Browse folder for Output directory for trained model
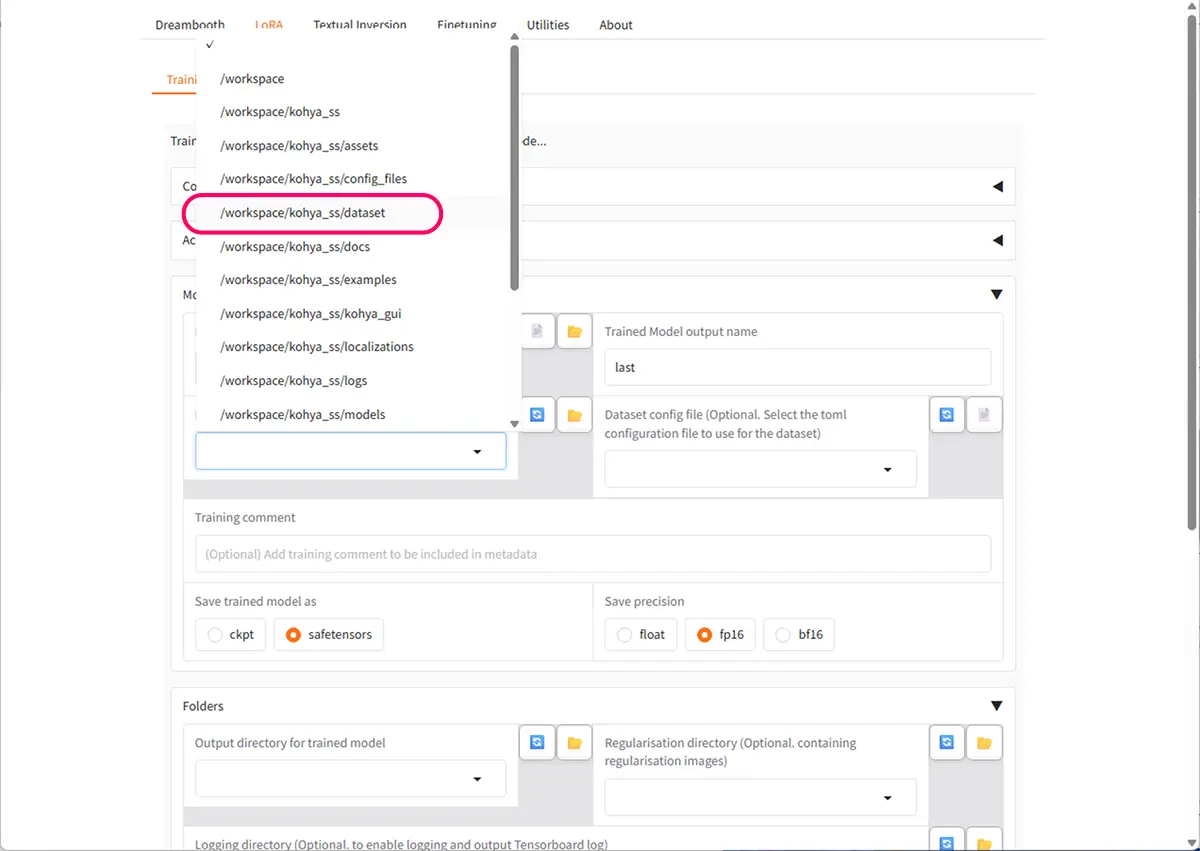 click(574, 743)
